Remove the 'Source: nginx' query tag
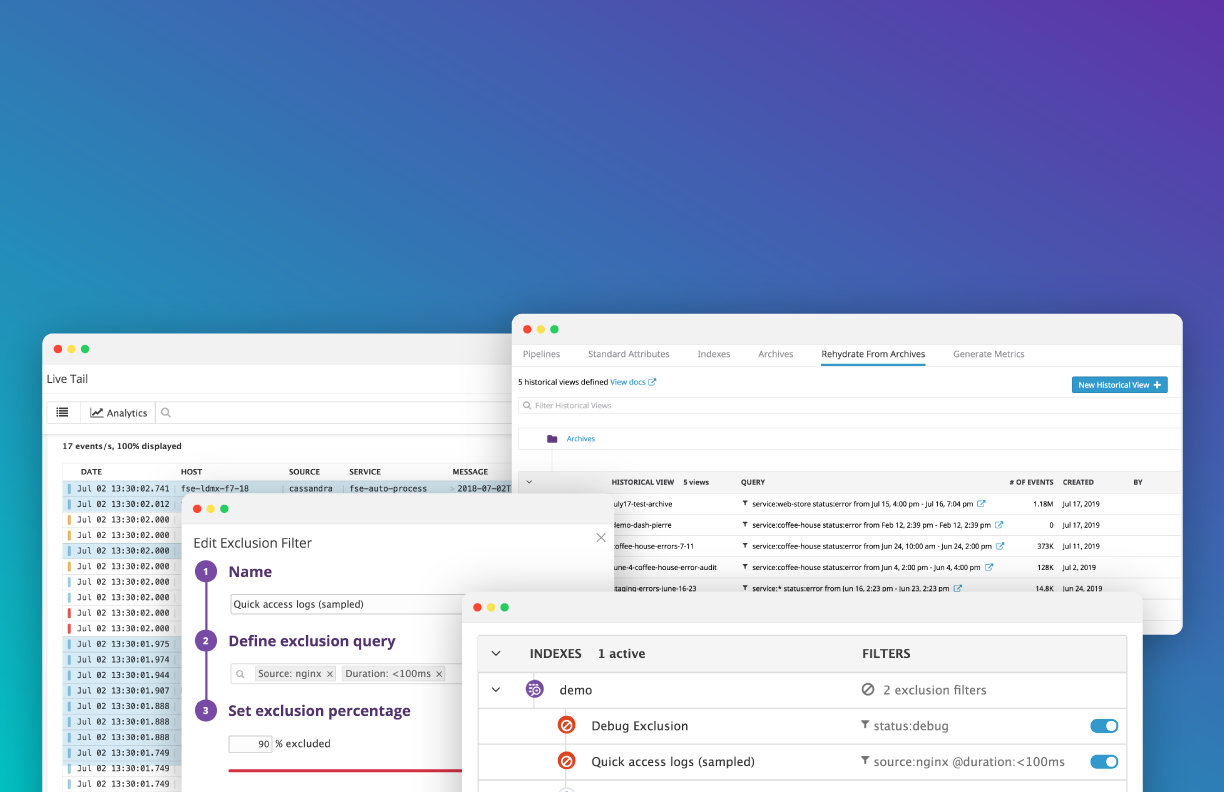The width and height of the screenshot is (1224, 792). click(x=330, y=674)
